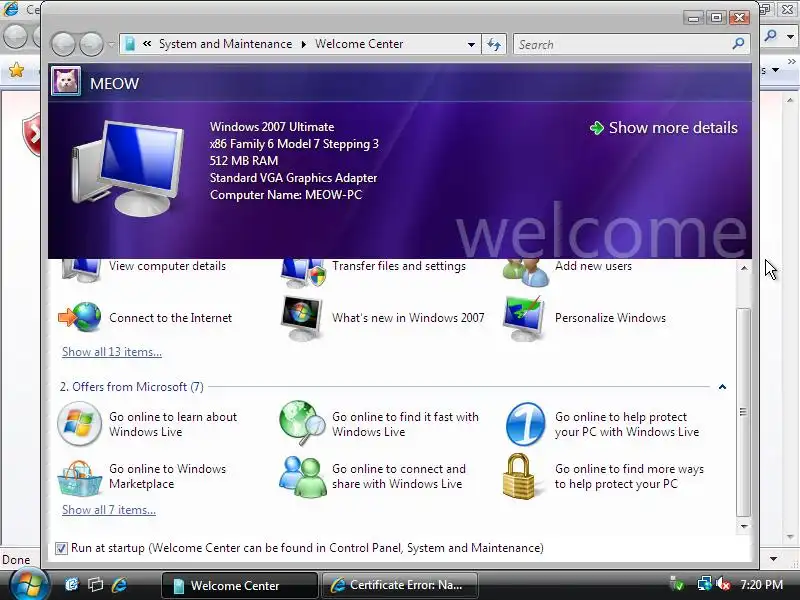Click the Connect to the Internet label
This screenshot has height=600, width=800.
[170, 318]
